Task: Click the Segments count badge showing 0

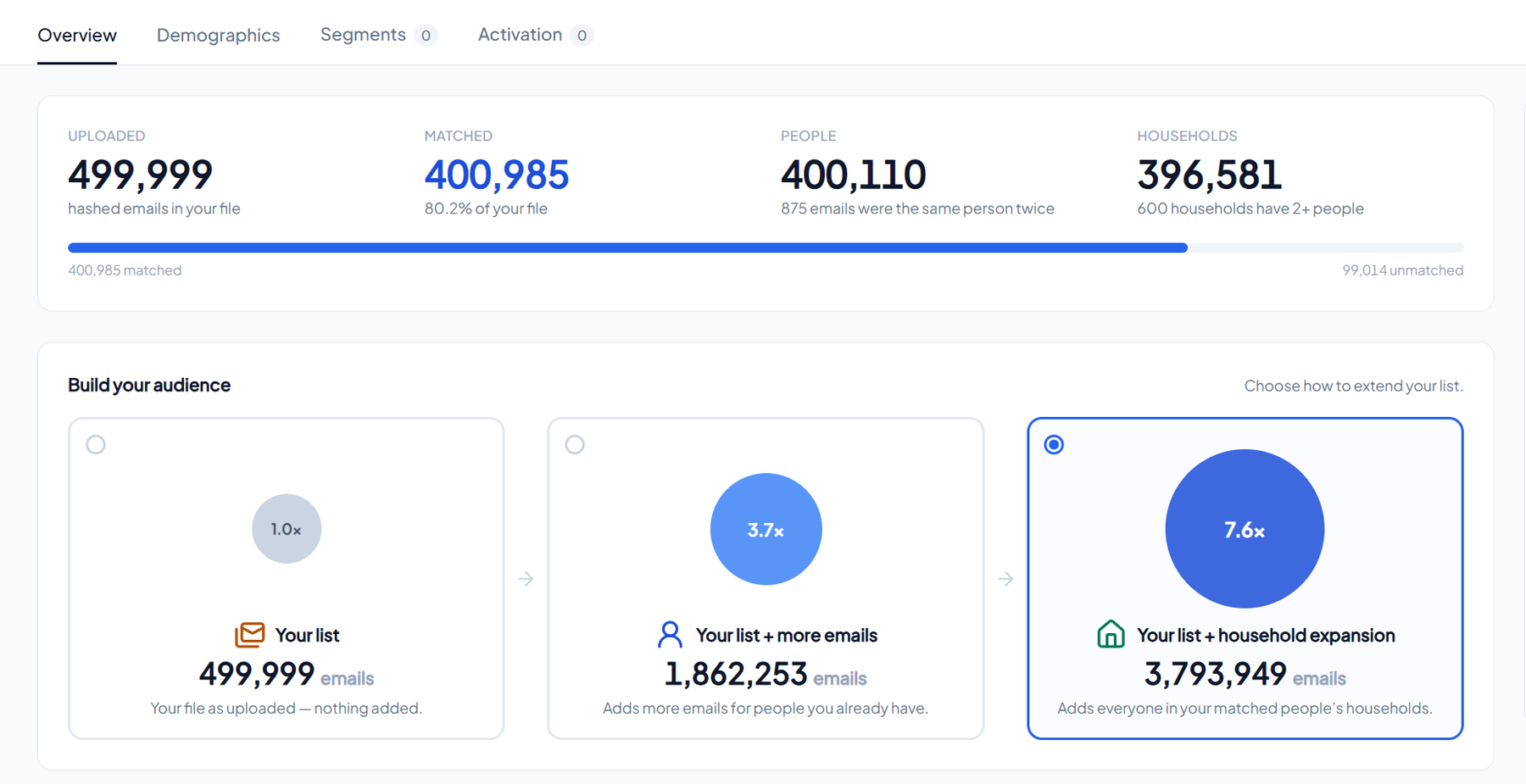Action: [x=426, y=36]
